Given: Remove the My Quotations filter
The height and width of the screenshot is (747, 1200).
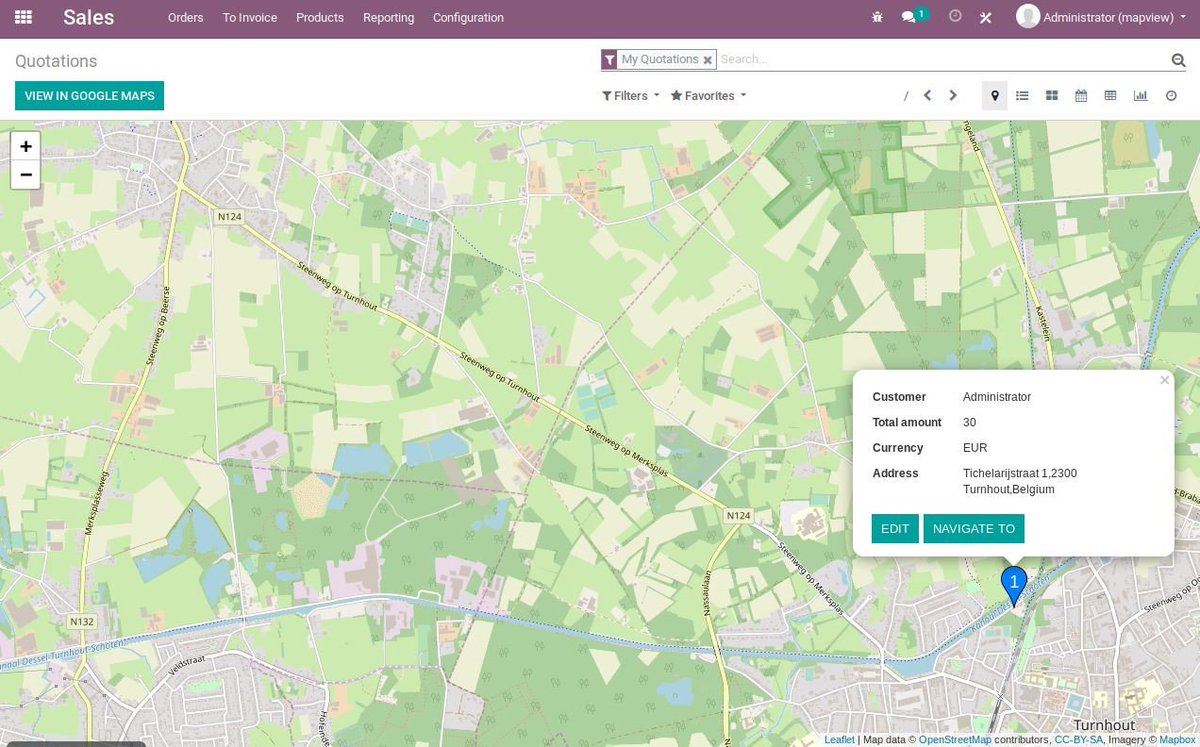Looking at the screenshot, I should 707,59.
